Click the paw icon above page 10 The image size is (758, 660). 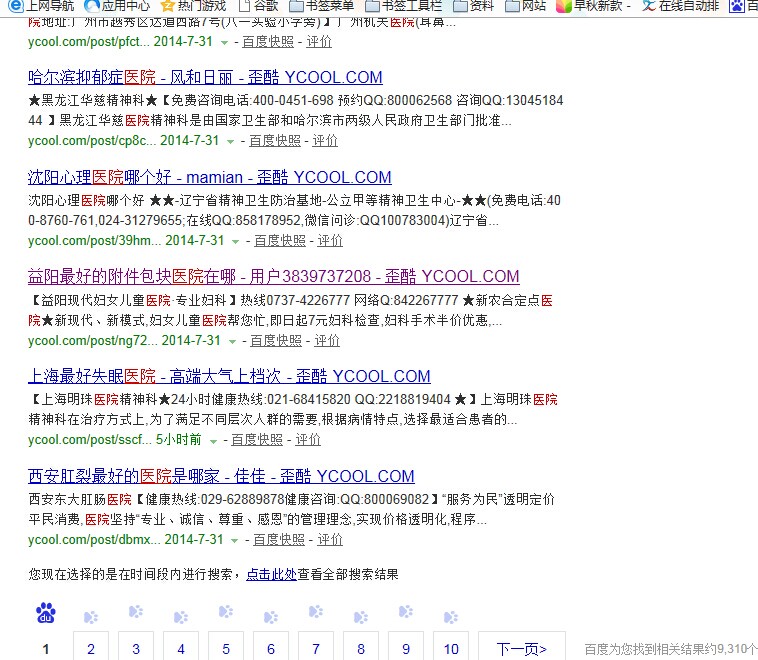[451, 617]
